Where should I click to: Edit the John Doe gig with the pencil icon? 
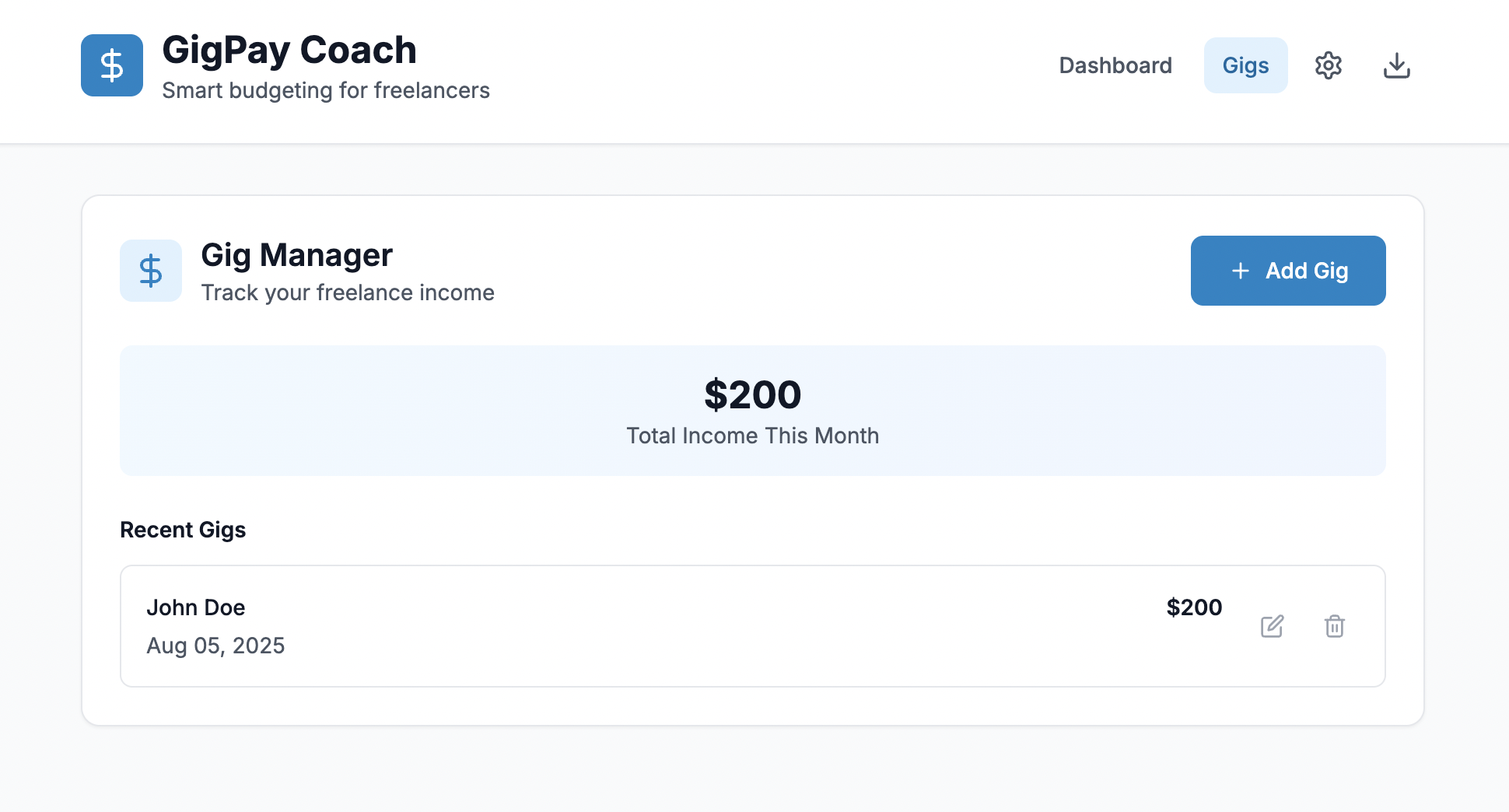point(1273,626)
